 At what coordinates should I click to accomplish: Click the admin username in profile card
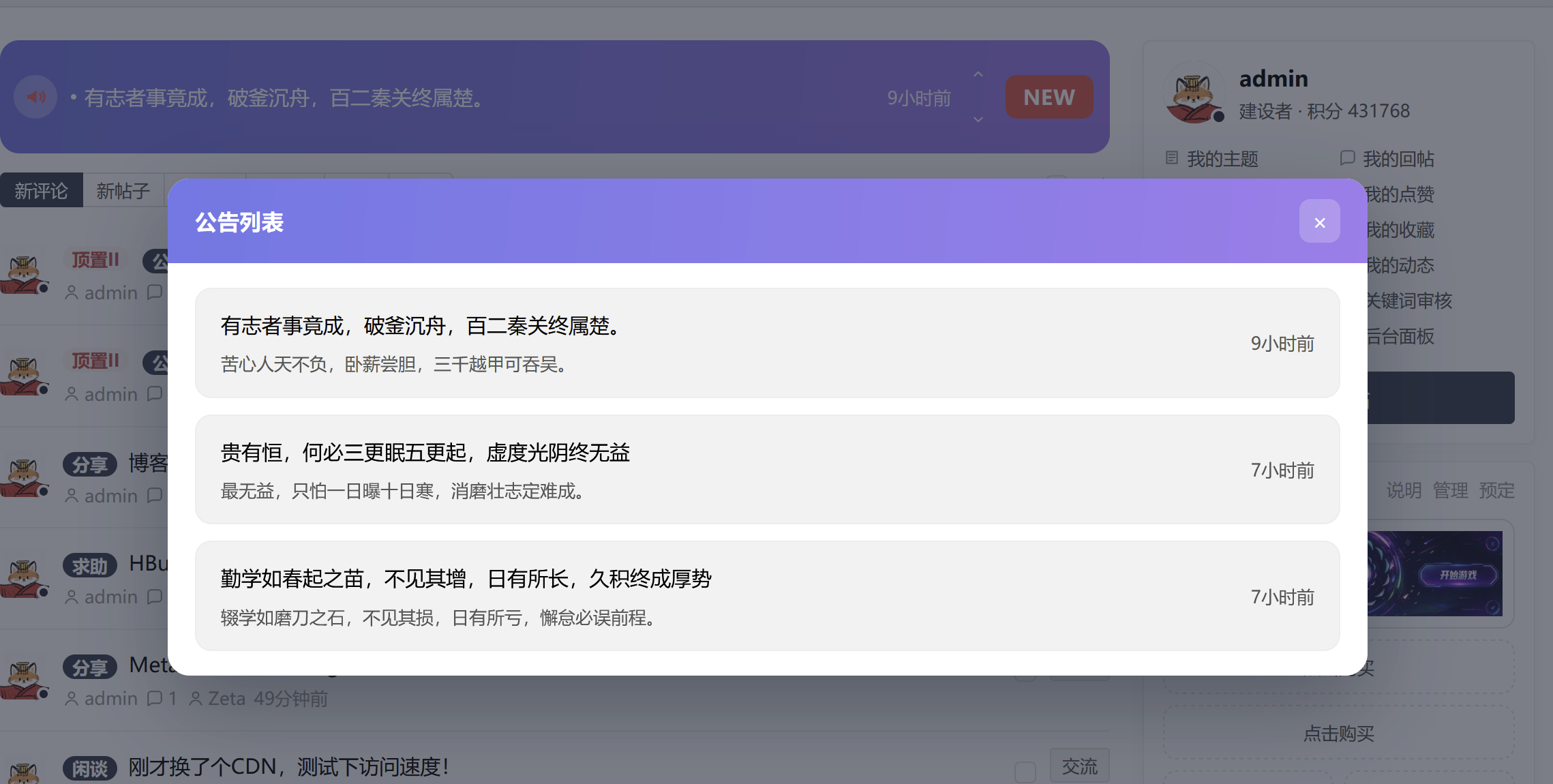(x=1273, y=79)
